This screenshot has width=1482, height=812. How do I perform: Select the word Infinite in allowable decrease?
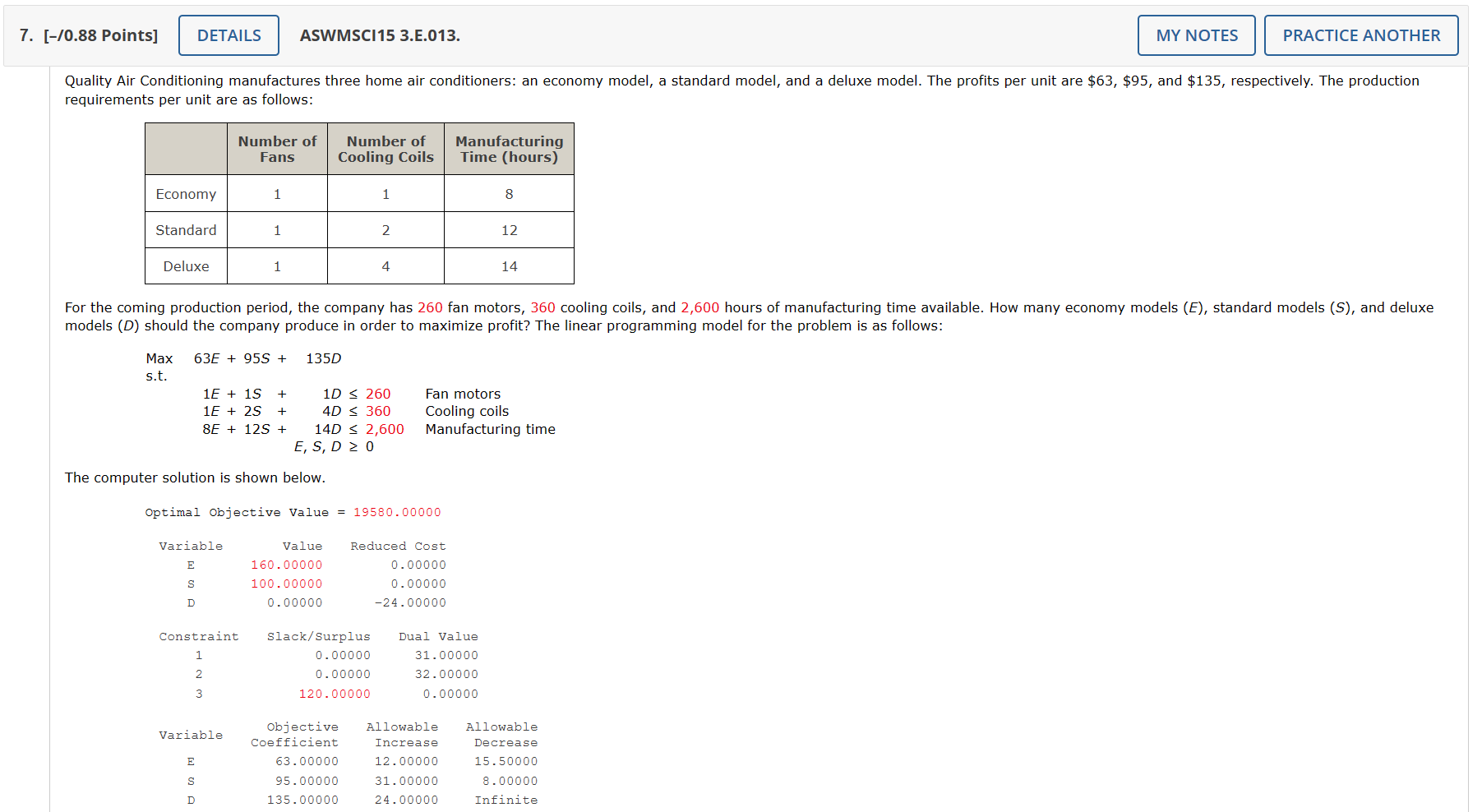point(507,800)
